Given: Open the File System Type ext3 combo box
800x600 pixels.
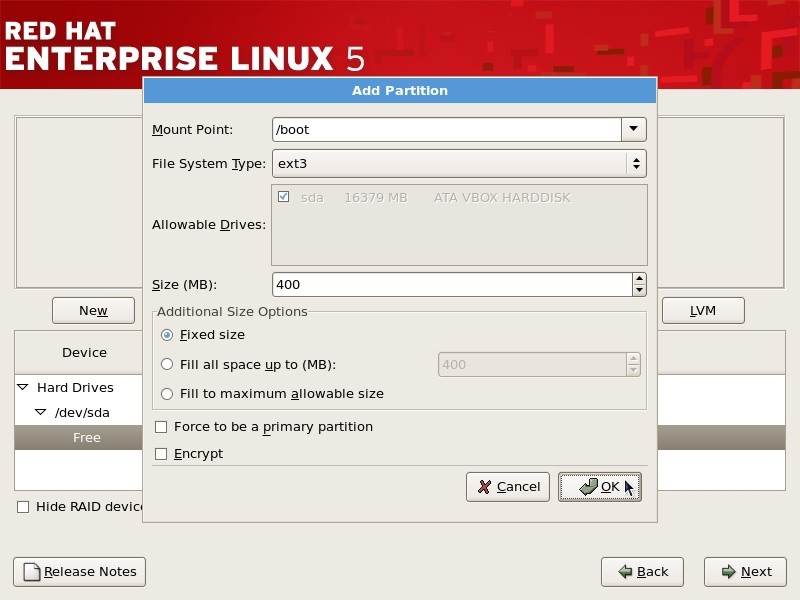Looking at the screenshot, I should (459, 163).
